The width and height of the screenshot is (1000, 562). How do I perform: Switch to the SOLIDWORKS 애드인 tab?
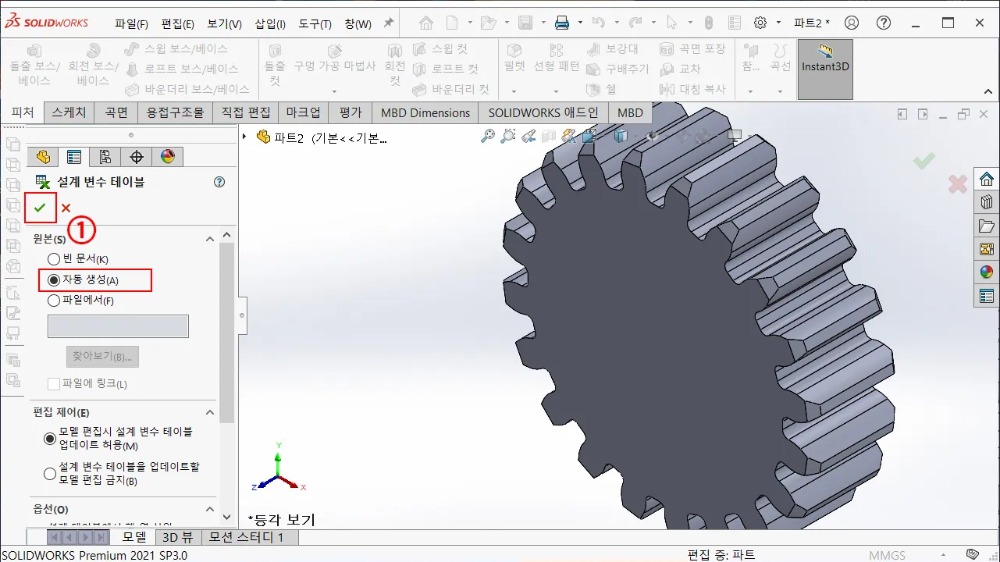[x=543, y=112]
